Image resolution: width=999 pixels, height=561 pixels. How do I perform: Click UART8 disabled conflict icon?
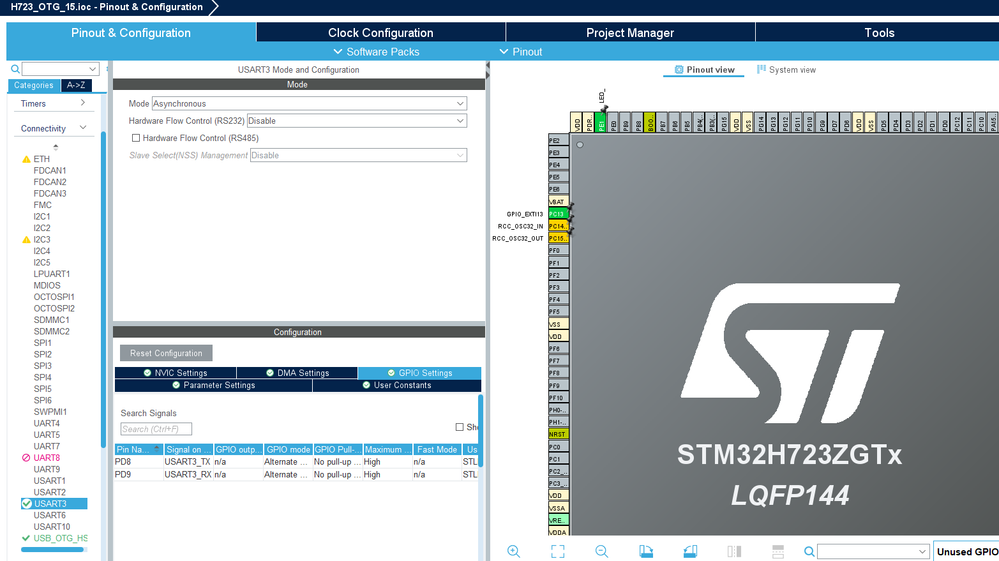tap(26, 458)
